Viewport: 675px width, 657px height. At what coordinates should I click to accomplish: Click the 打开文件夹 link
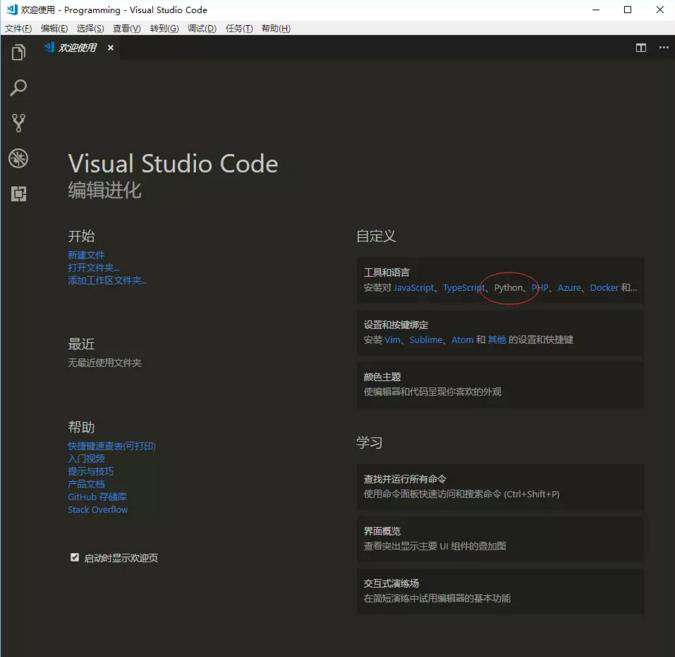93,268
